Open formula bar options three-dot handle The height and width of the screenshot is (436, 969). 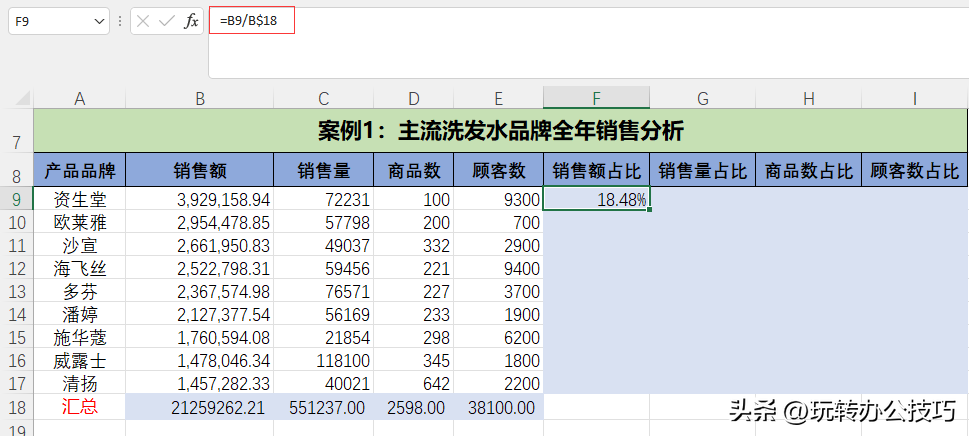coord(120,22)
